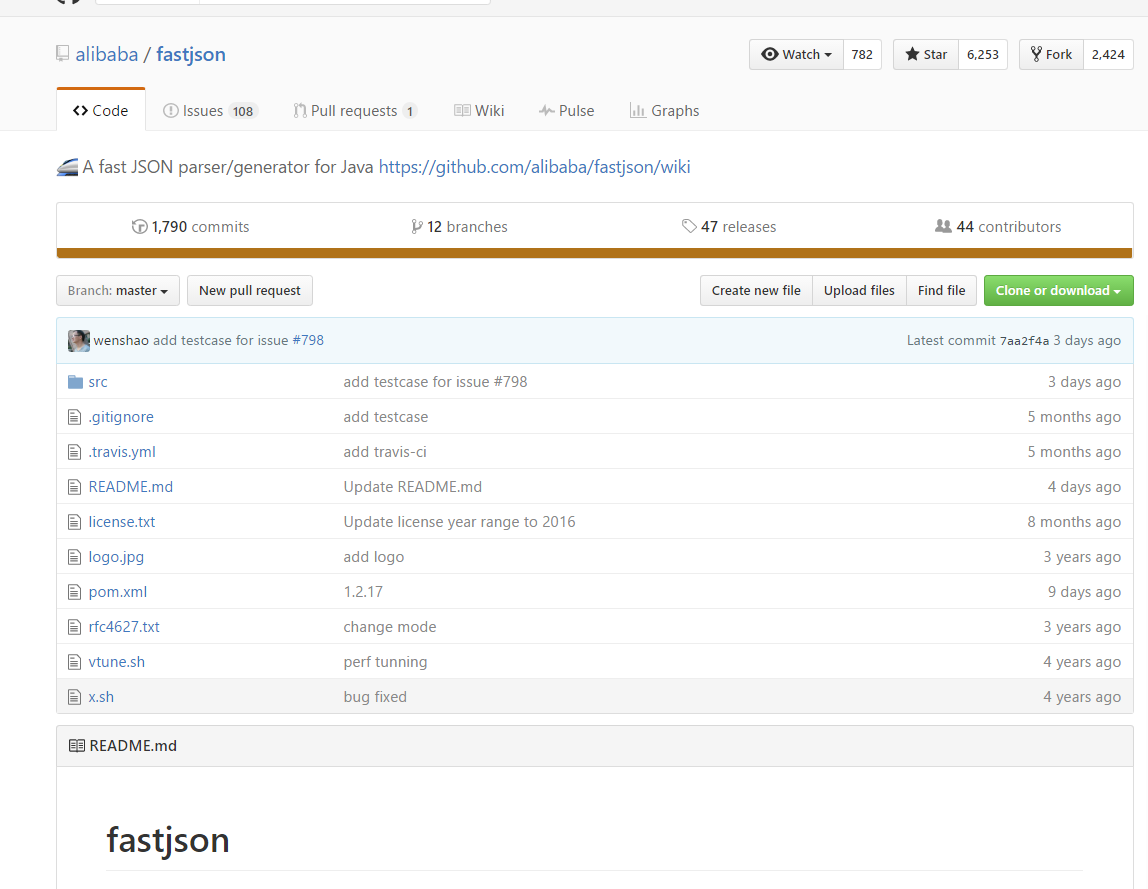
Task: Click the train emoji in description
Action: coord(67,168)
